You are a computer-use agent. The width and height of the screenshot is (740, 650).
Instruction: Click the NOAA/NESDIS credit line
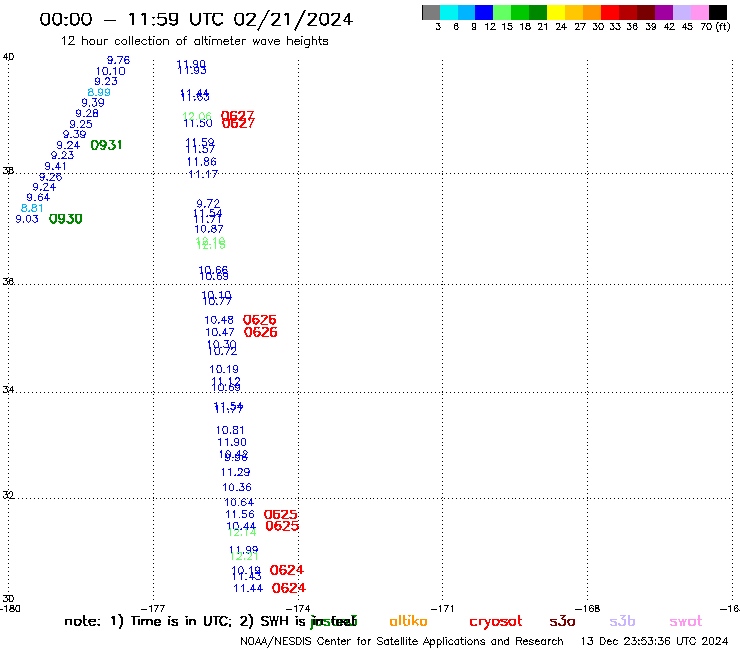(402, 642)
